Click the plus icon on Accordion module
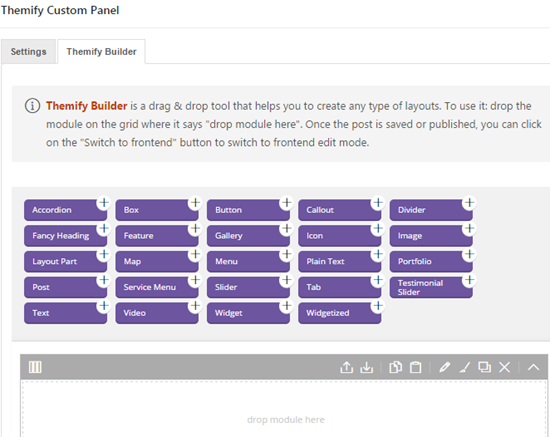 (x=104, y=203)
